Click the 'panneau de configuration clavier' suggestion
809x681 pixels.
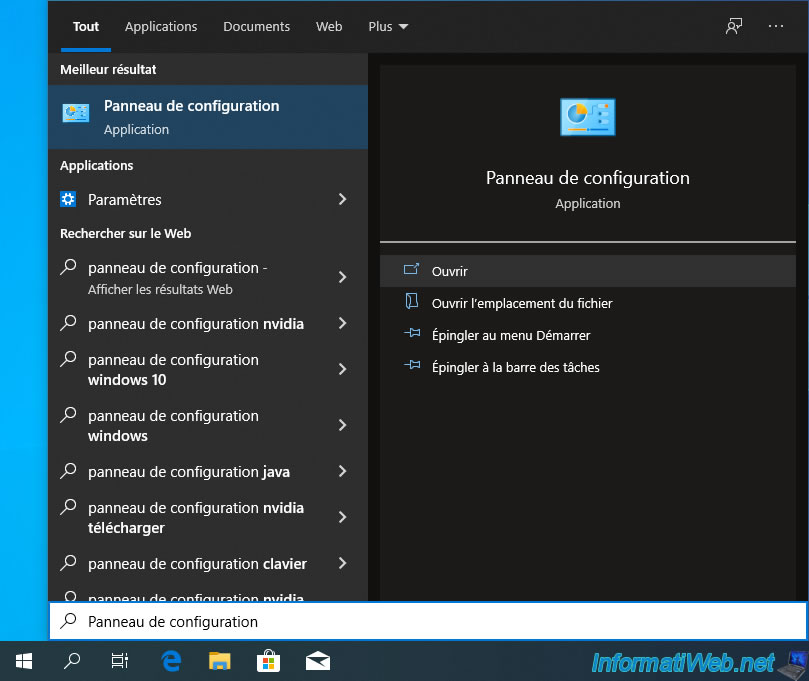click(x=208, y=563)
